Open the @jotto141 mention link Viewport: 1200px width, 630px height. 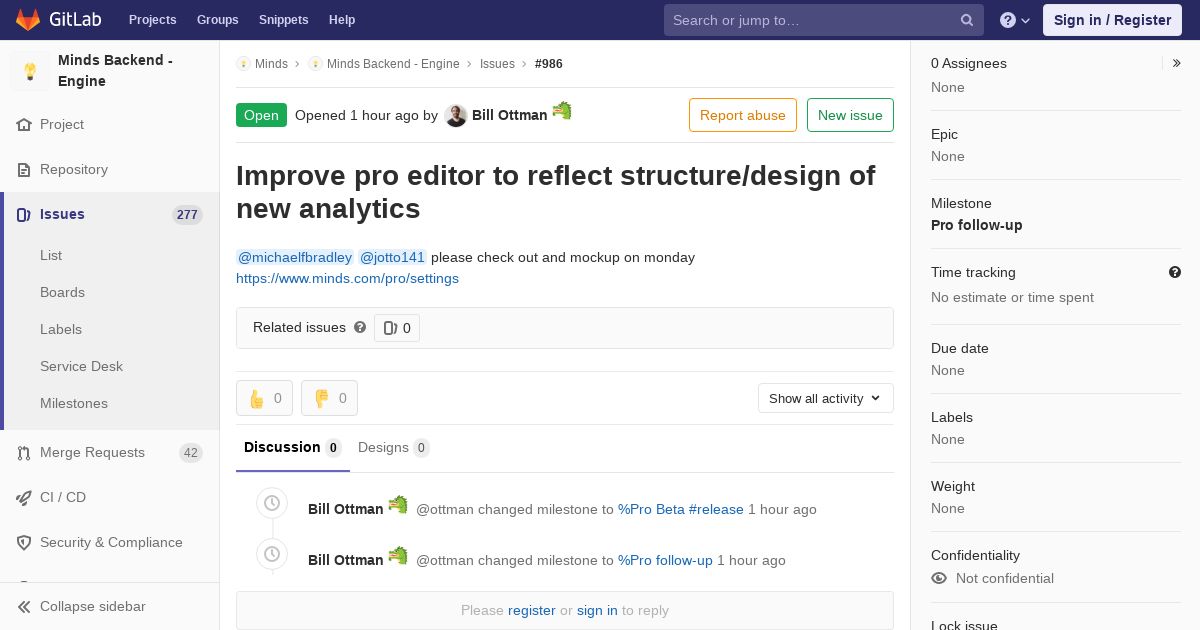point(393,258)
